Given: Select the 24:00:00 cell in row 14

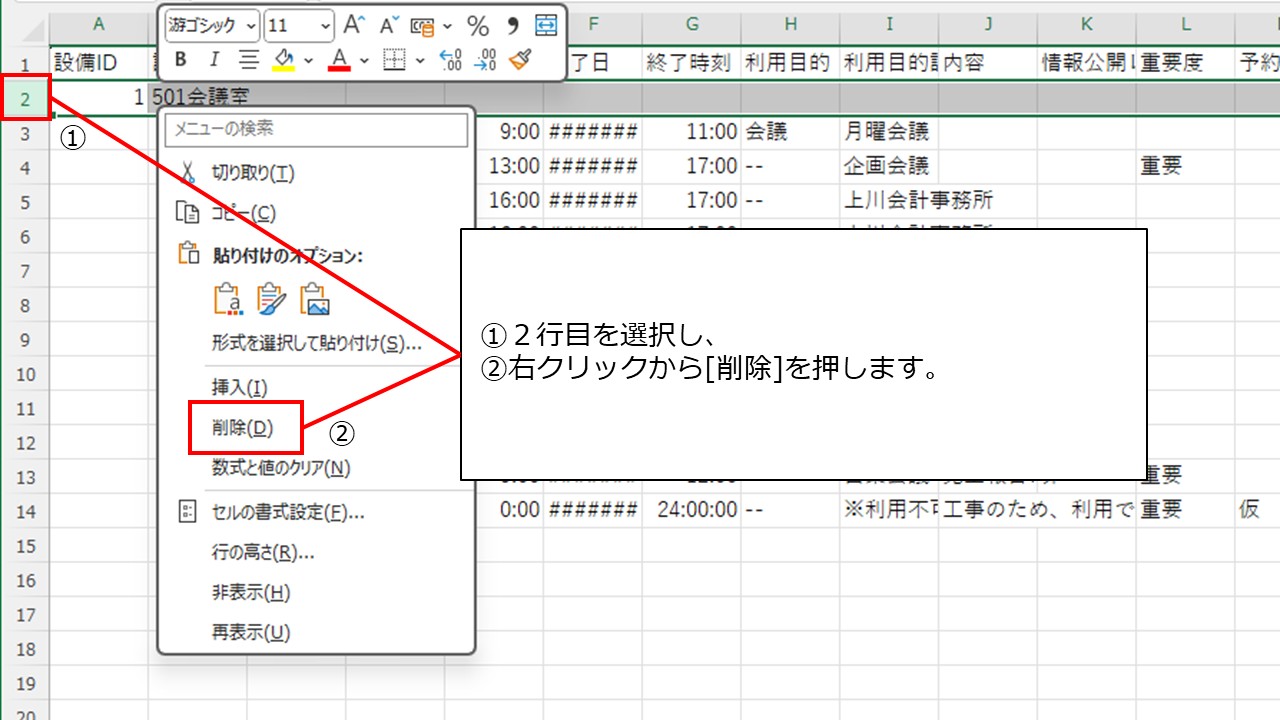Looking at the screenshot, I should pyautogui.click(x=692, y=510).
